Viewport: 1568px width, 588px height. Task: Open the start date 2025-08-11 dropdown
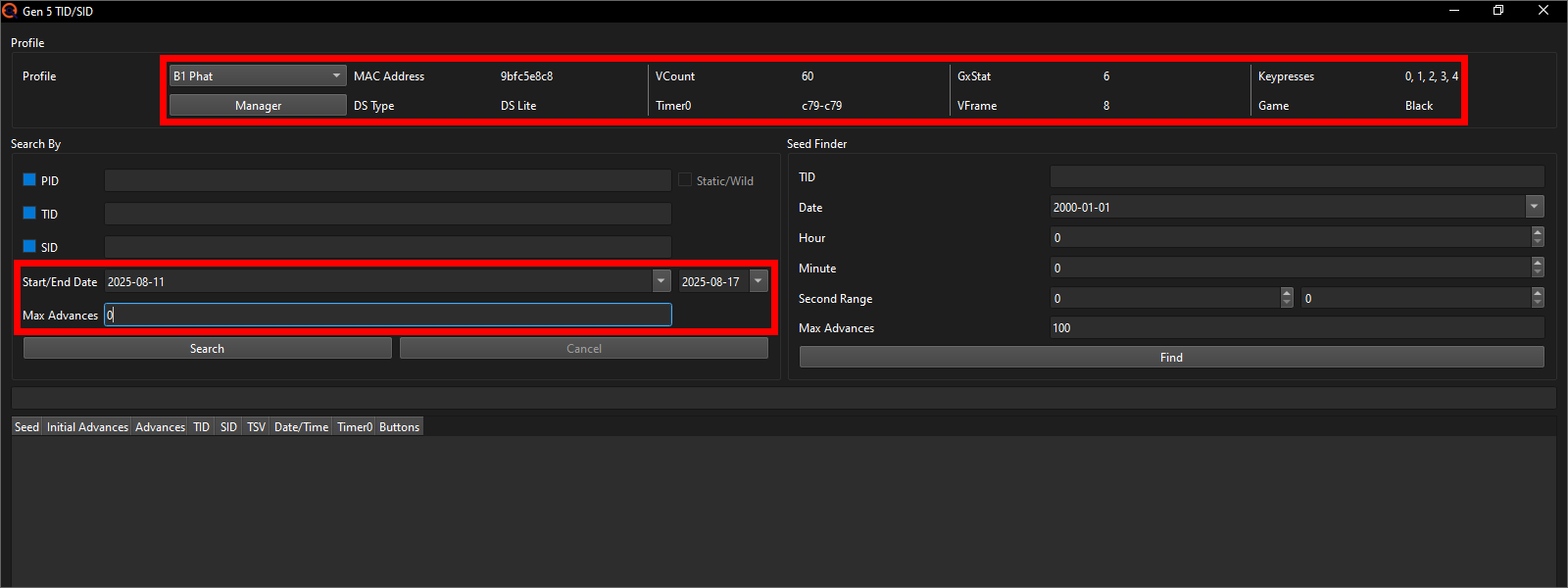pos(661,281)
